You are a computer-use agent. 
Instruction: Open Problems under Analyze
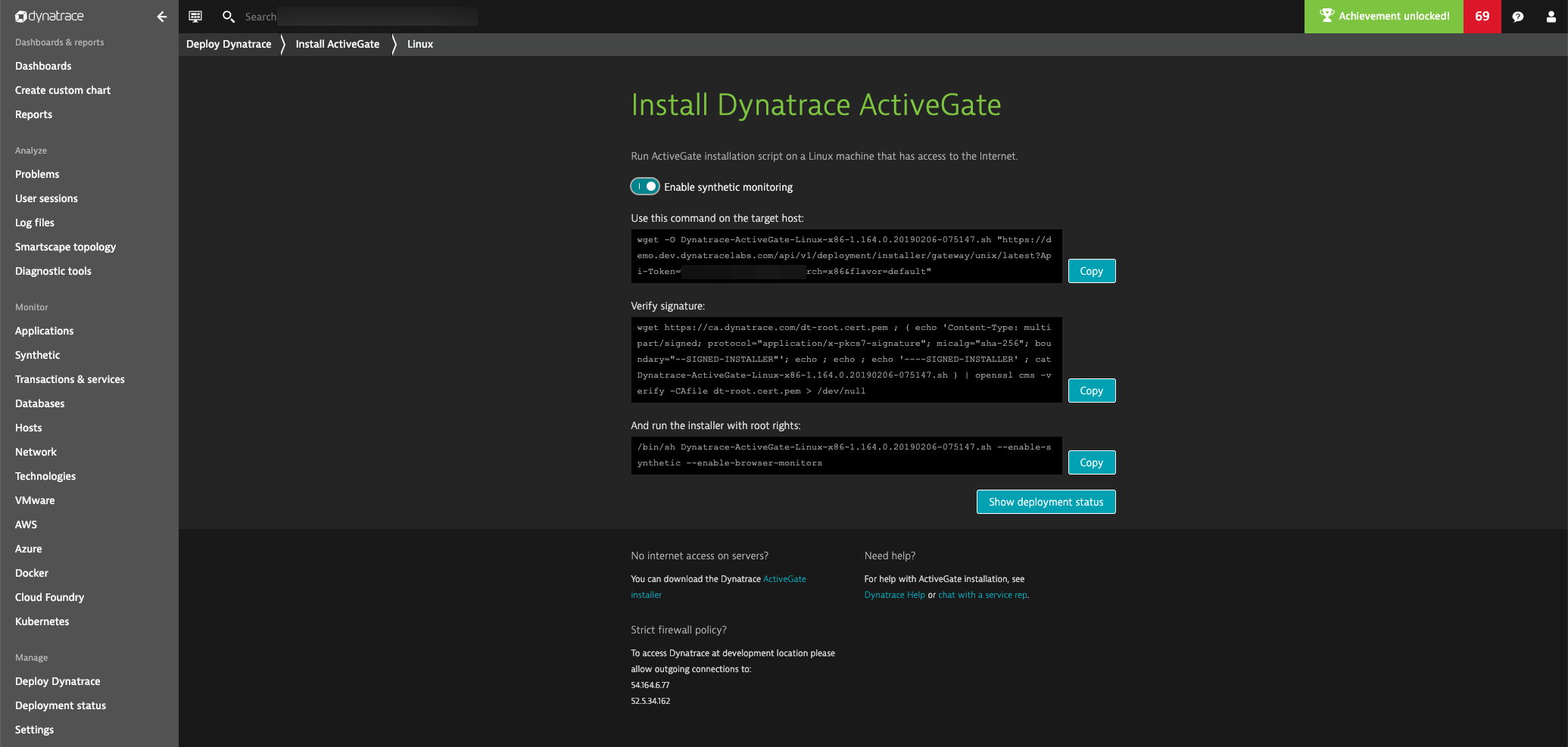(37, 174)
